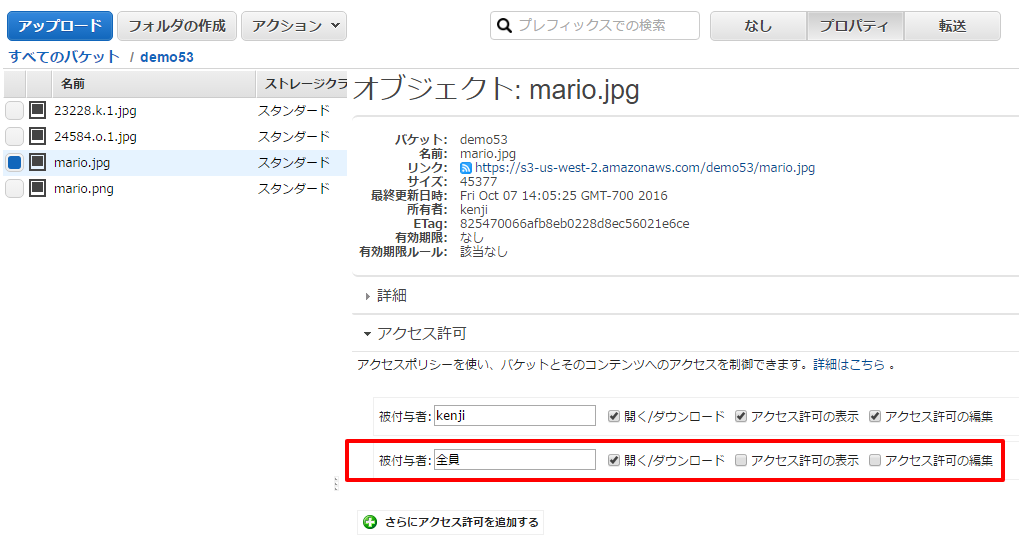Click the file icon beside 24584.o.1.jpg
The image size is (1019, 547).
pos(38,136)
